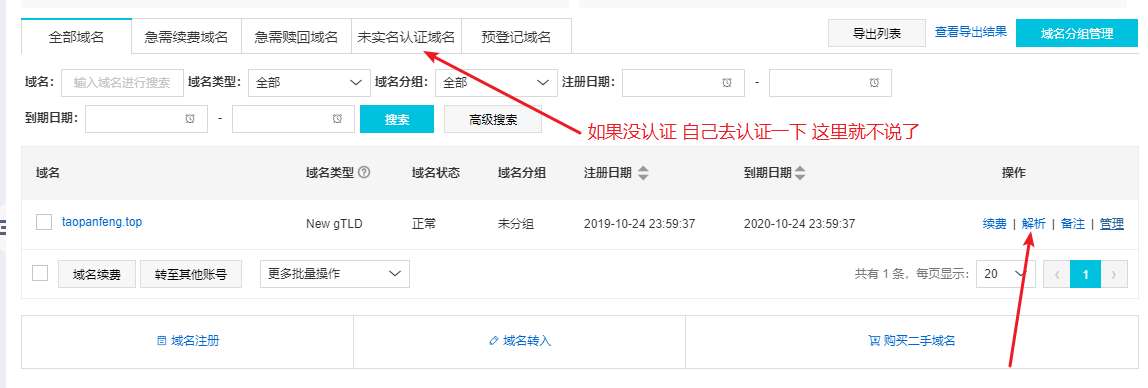Open calendar icon in 注册日期 start field

pos(727,83)
